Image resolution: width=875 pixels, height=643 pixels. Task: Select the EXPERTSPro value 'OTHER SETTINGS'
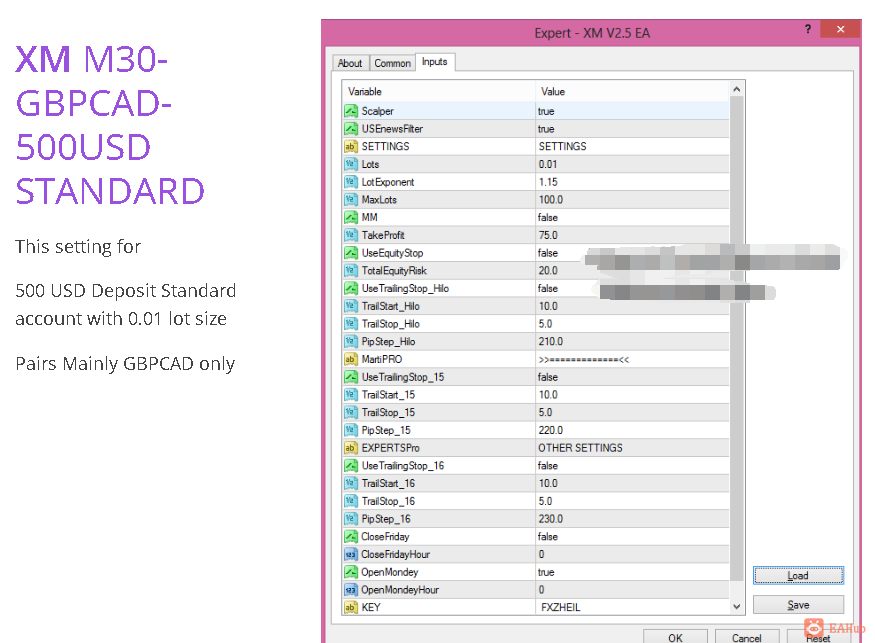(x=580, y=448)
